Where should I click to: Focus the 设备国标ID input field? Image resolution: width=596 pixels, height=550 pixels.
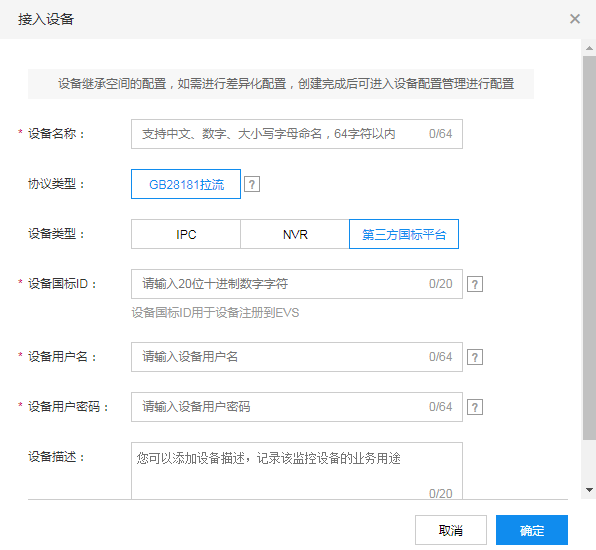click(x=297, y=284)
